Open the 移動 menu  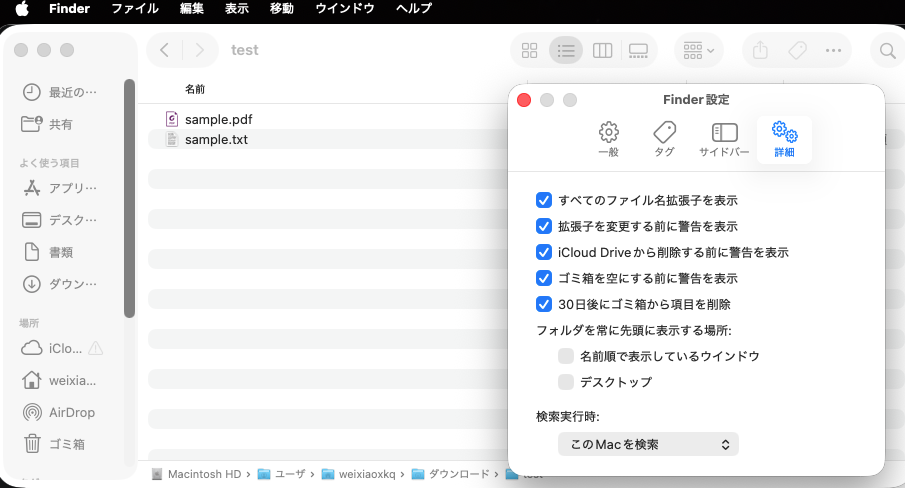[282, 9]
